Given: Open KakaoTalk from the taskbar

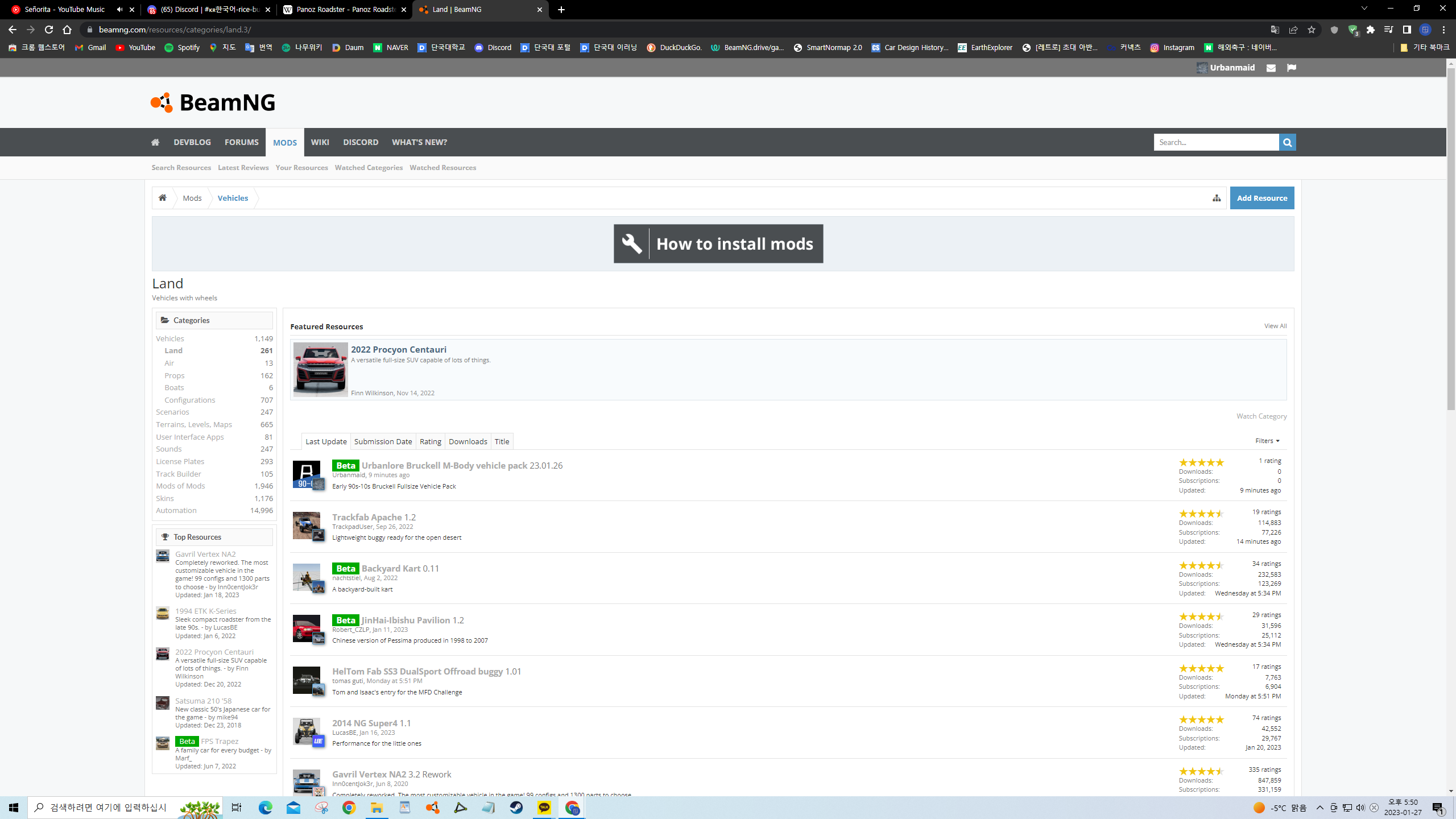Looking at the screenshot, I should pos(544,808).
